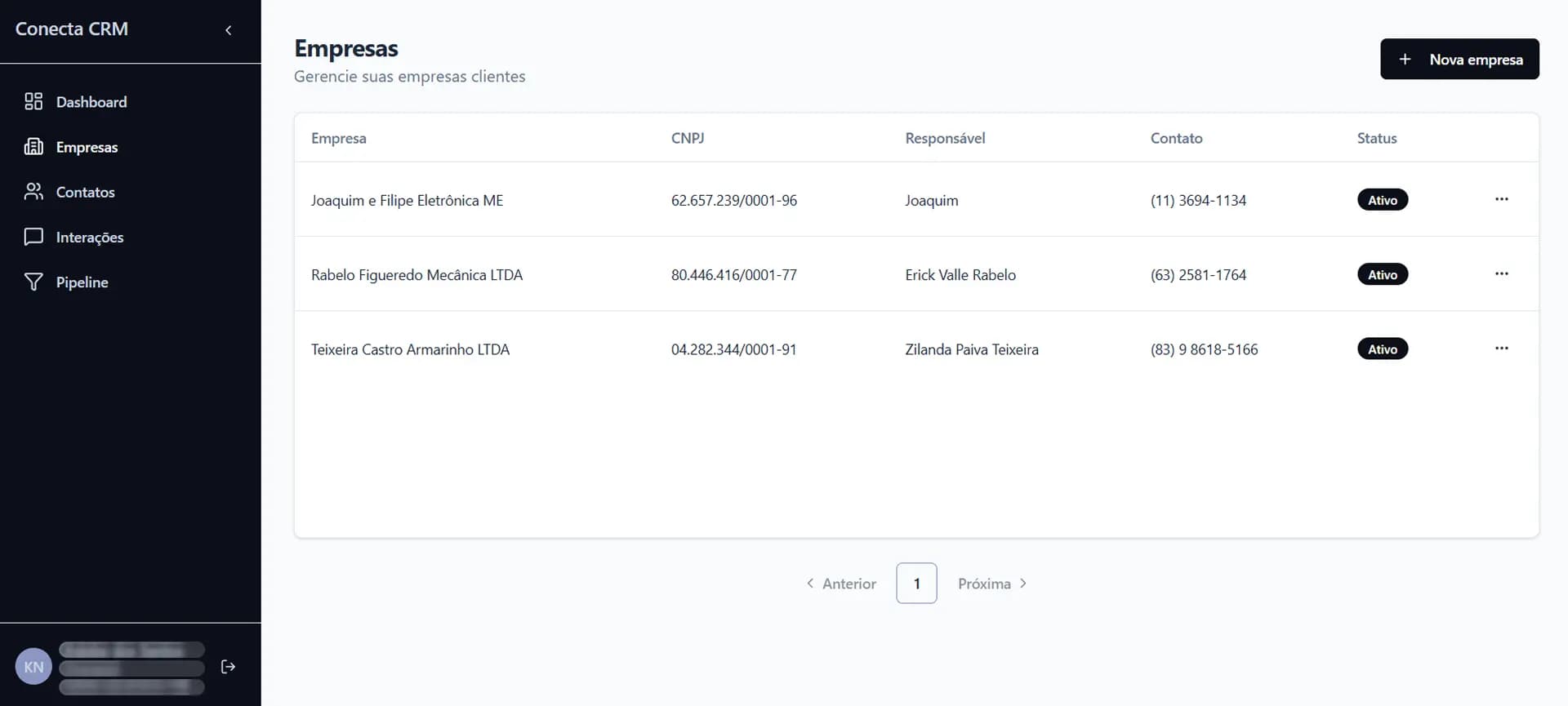This screenshot has width=1568, height=706.
Task: Click responsável Zilanda Paiva Teixeira
Action: [972, 349]
